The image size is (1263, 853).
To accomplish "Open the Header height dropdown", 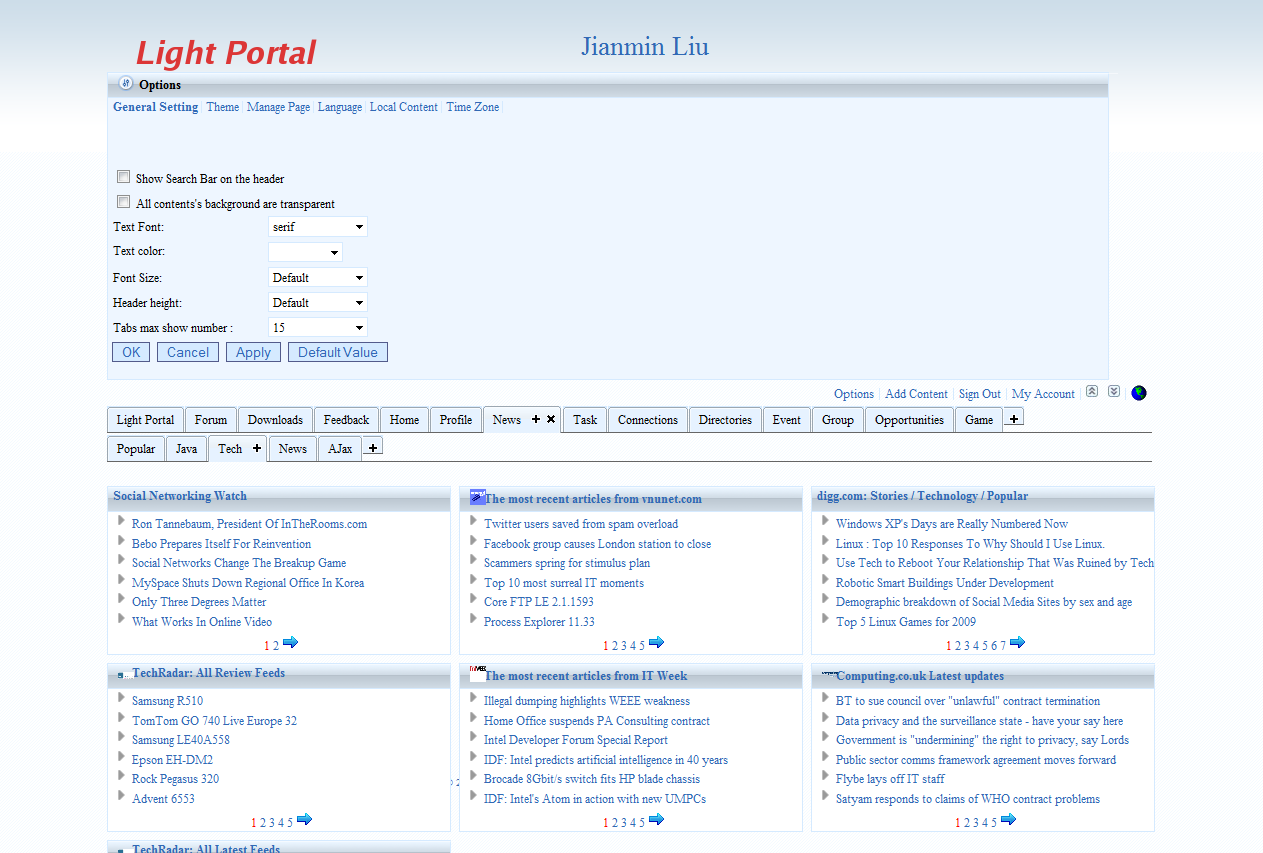I will tap(318, 303).
